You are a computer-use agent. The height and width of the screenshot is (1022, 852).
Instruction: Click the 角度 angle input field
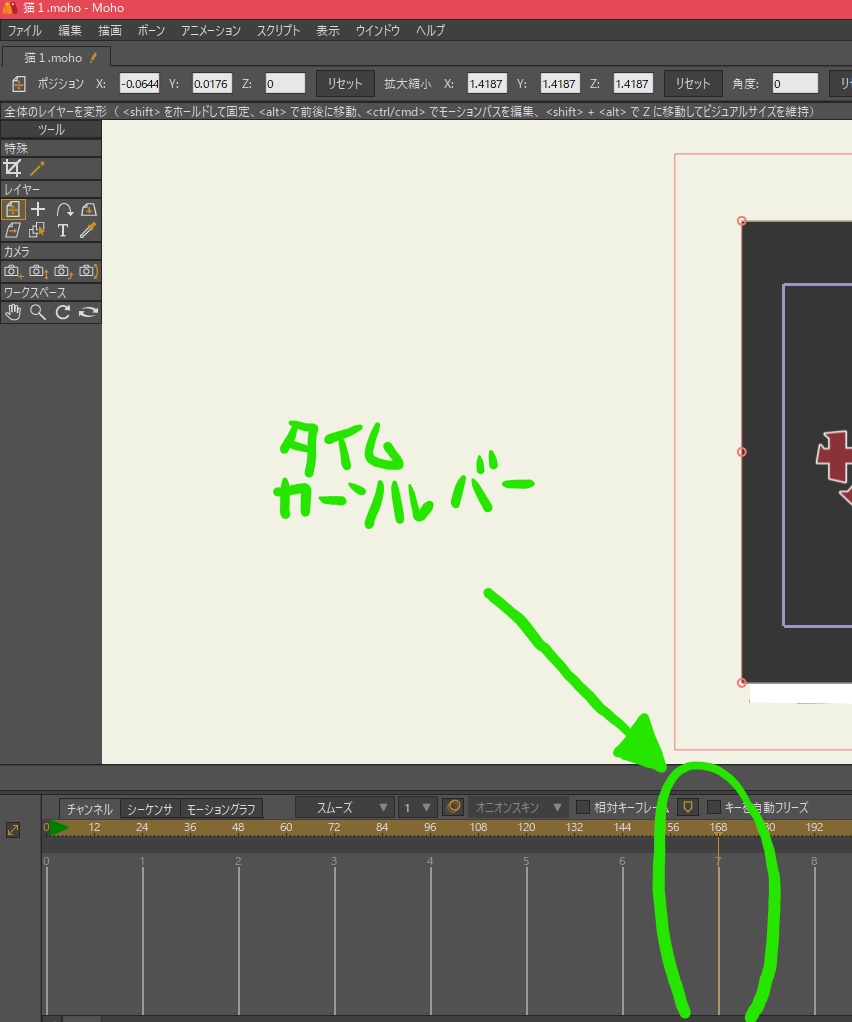795,83
